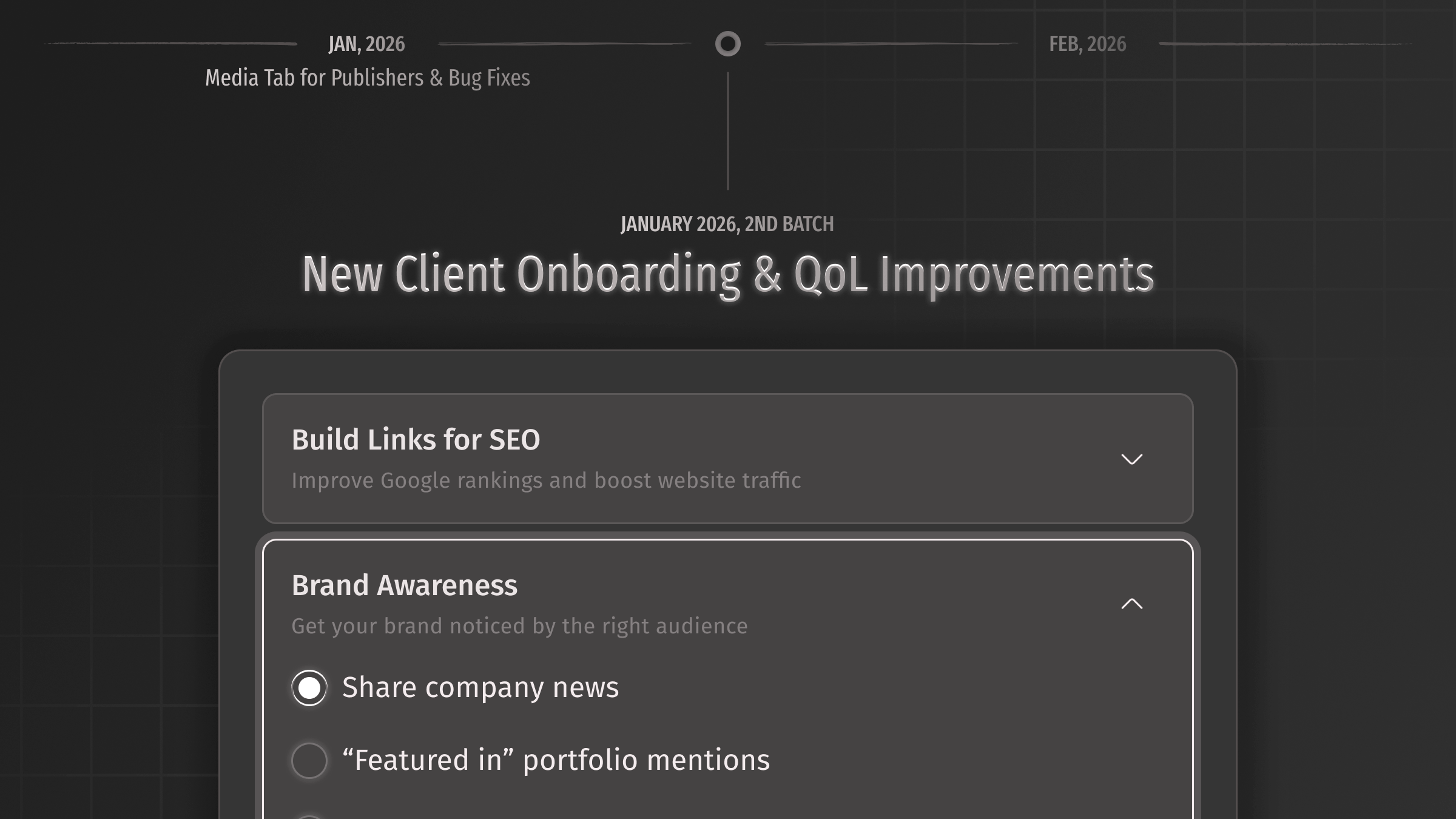Jump to FEB, 2026 on the timeline
The image size is (1456, 819).
(1087, 44)
